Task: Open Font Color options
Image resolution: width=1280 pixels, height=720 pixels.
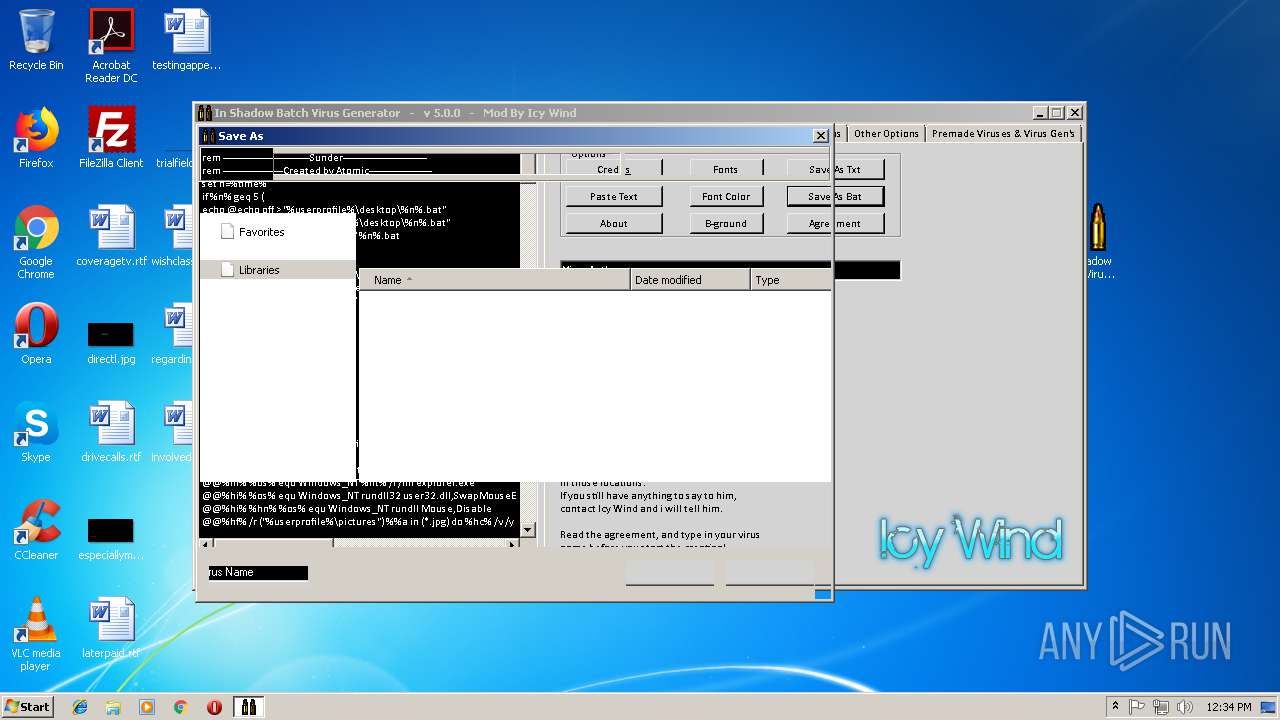Action: point(726,197)
